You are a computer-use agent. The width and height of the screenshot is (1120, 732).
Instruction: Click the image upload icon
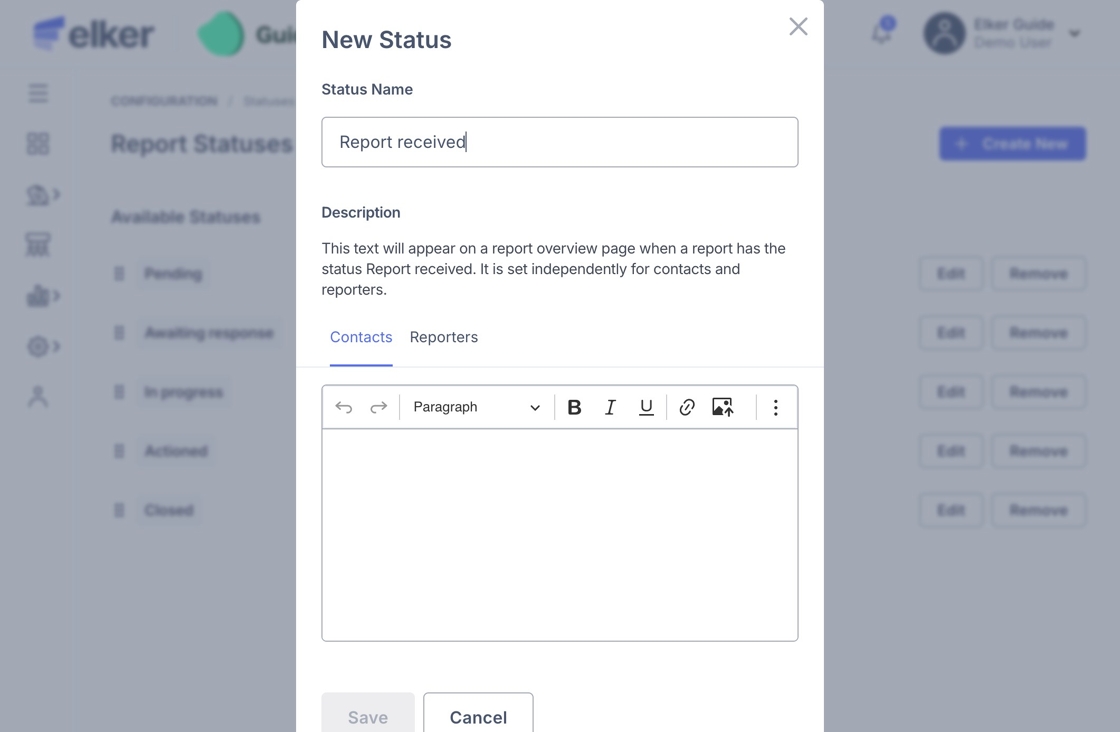723,407
